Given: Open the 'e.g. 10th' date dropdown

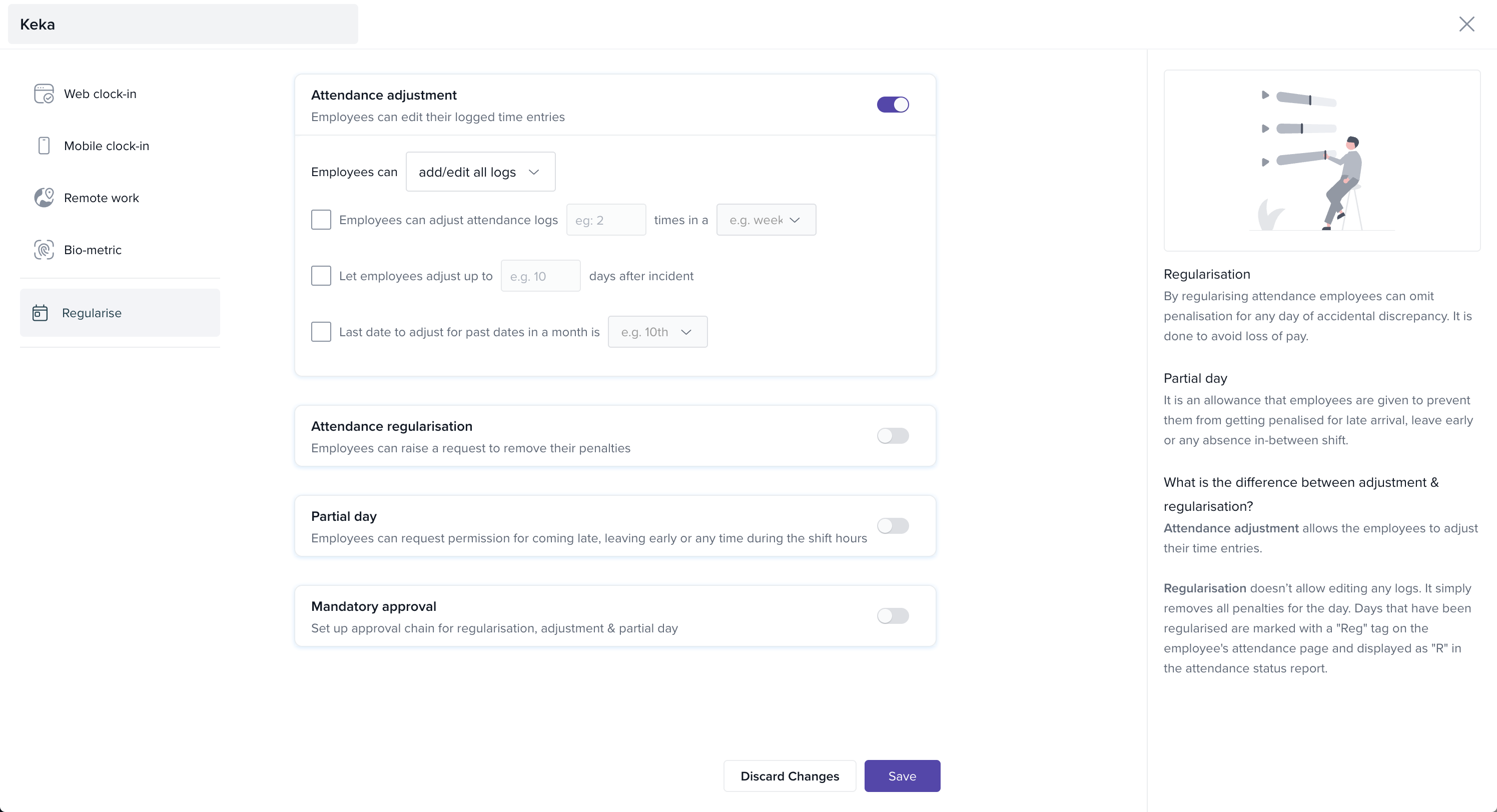Looking at the screenshot, I should point(657,332).
